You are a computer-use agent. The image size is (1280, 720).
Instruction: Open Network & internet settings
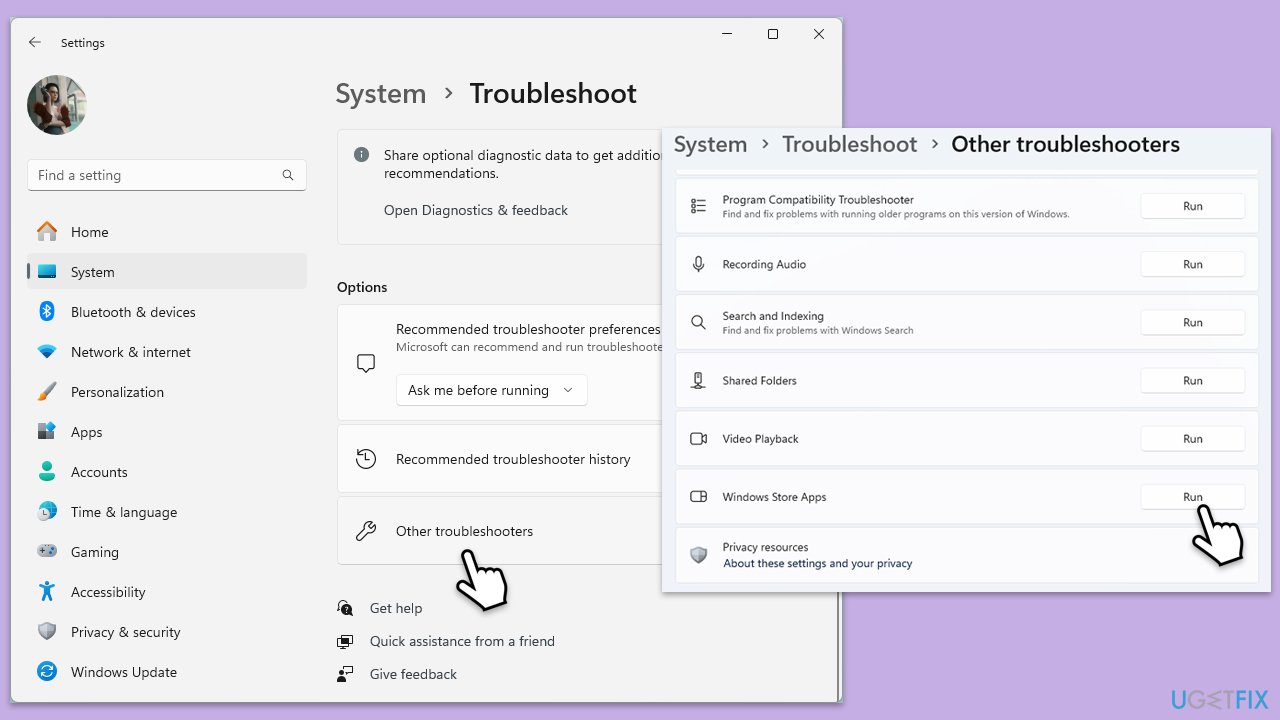pos(167,352)
